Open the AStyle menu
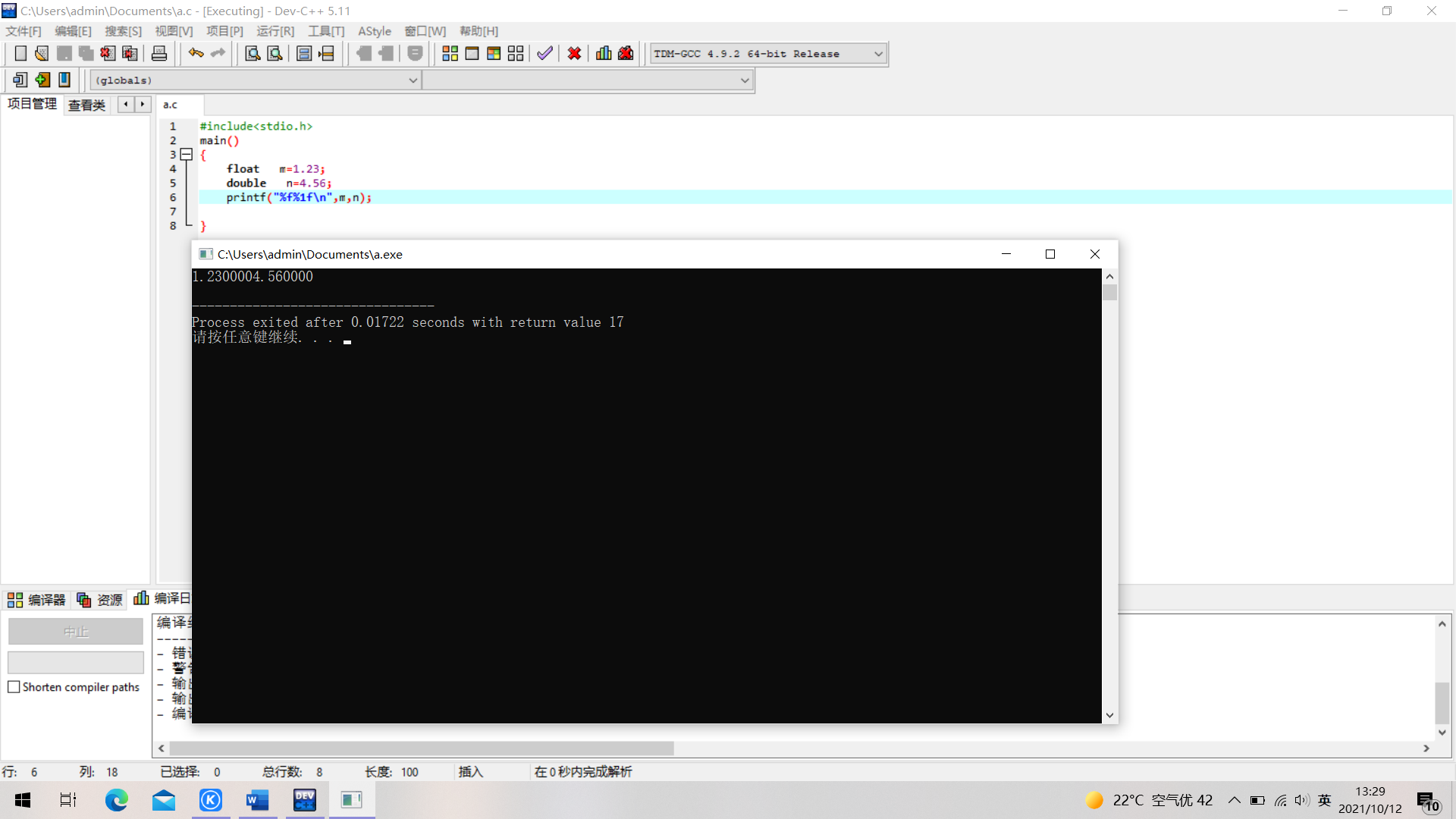The width and height of the screenshot is (1456, 819). tap(375, 31)
